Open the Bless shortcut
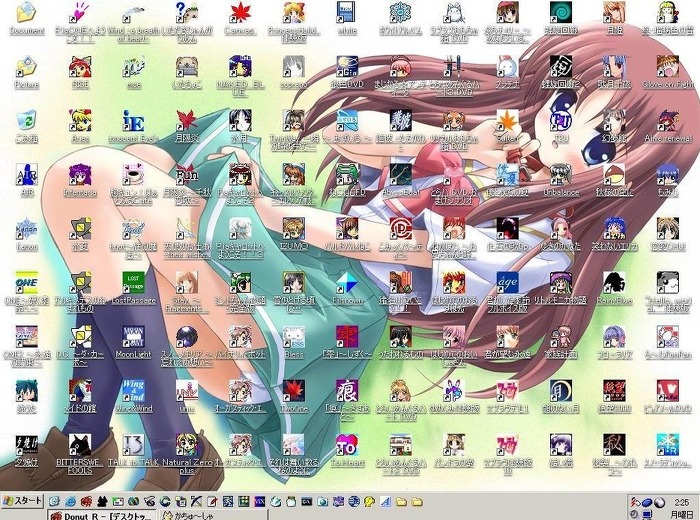Viewport: 700px width, 520px height. pyautogui.click(x=294, y=337)
